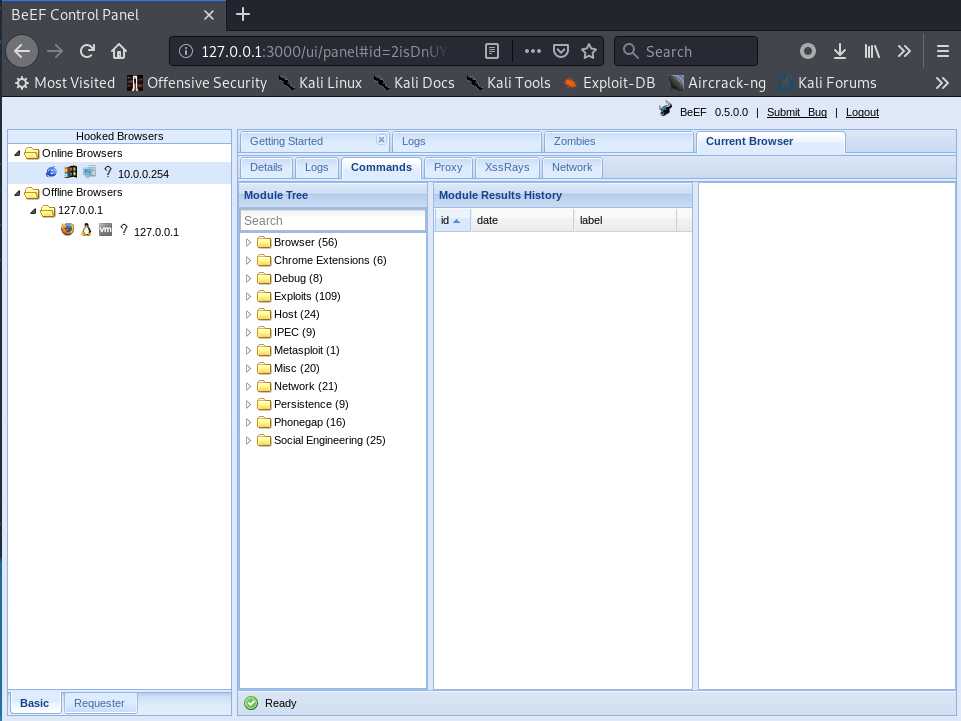Click the circular extension icon in toolbar
This screenshot has height=721, width=961.
pos(808,52)
